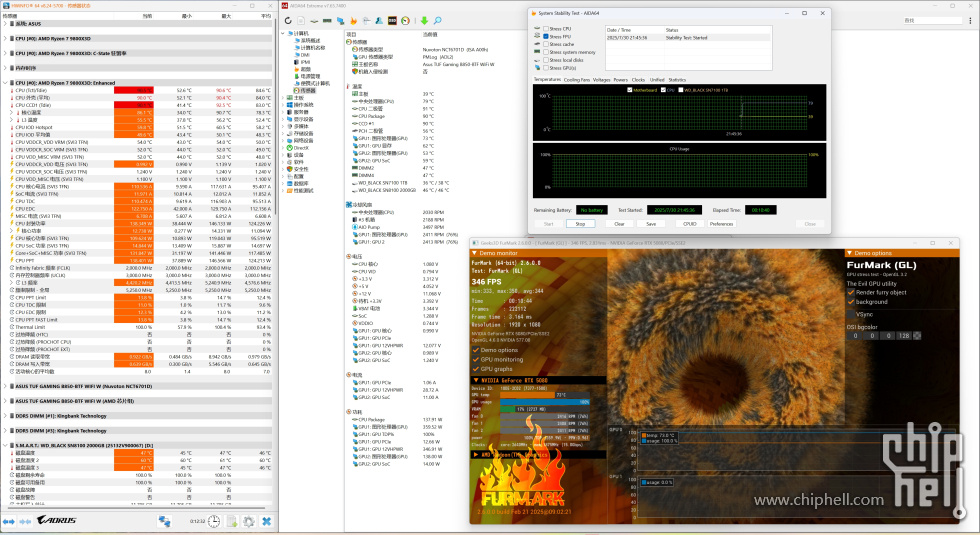
Task: Collapse FurMark Demo options panel
Action: [849, 253]
